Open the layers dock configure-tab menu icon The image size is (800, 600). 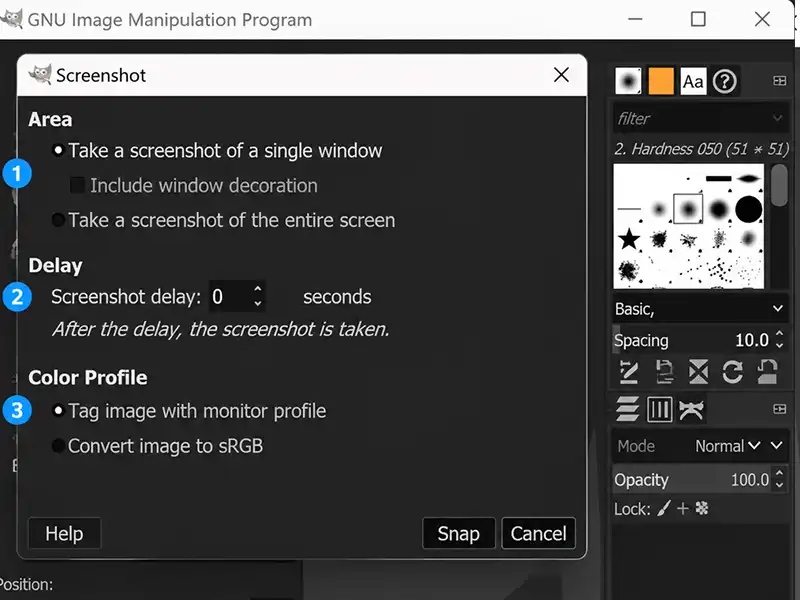click(779, 409)
